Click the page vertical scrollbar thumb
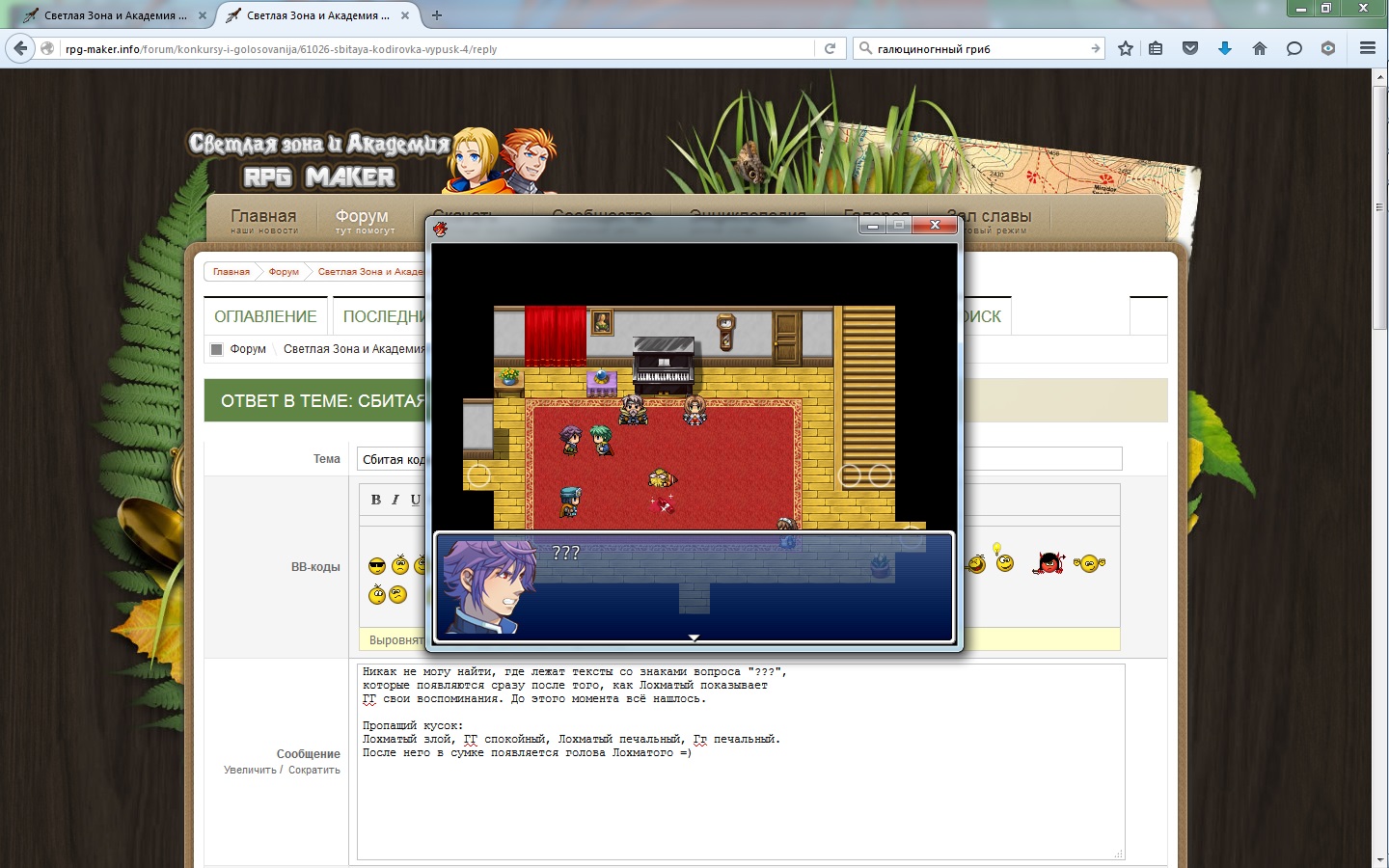 pos(1380,207)
